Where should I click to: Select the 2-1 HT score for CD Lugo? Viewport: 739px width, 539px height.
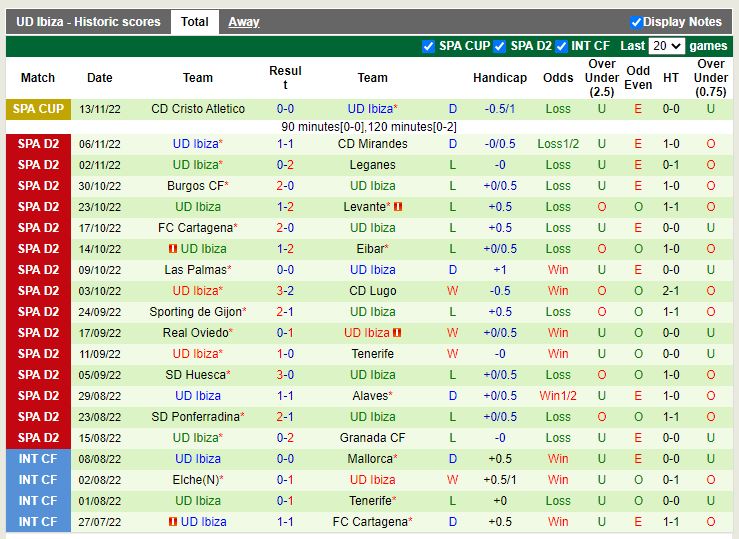point(671,291)
